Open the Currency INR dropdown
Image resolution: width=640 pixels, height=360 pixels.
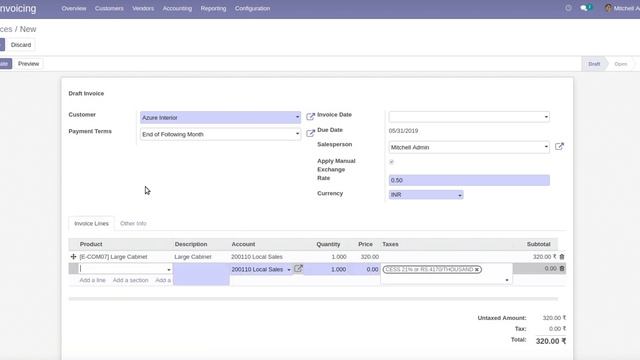pyautogui.click(x=460, y=195)
